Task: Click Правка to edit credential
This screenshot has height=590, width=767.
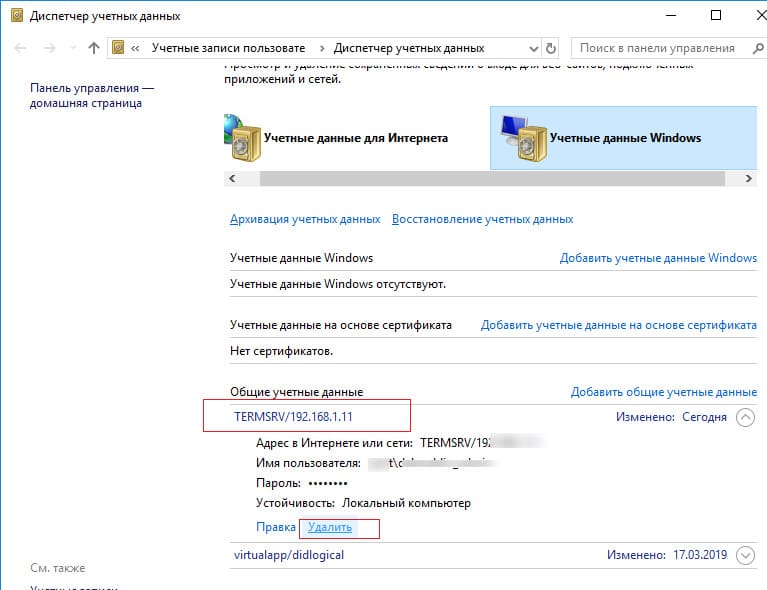Action: (276, 527)
